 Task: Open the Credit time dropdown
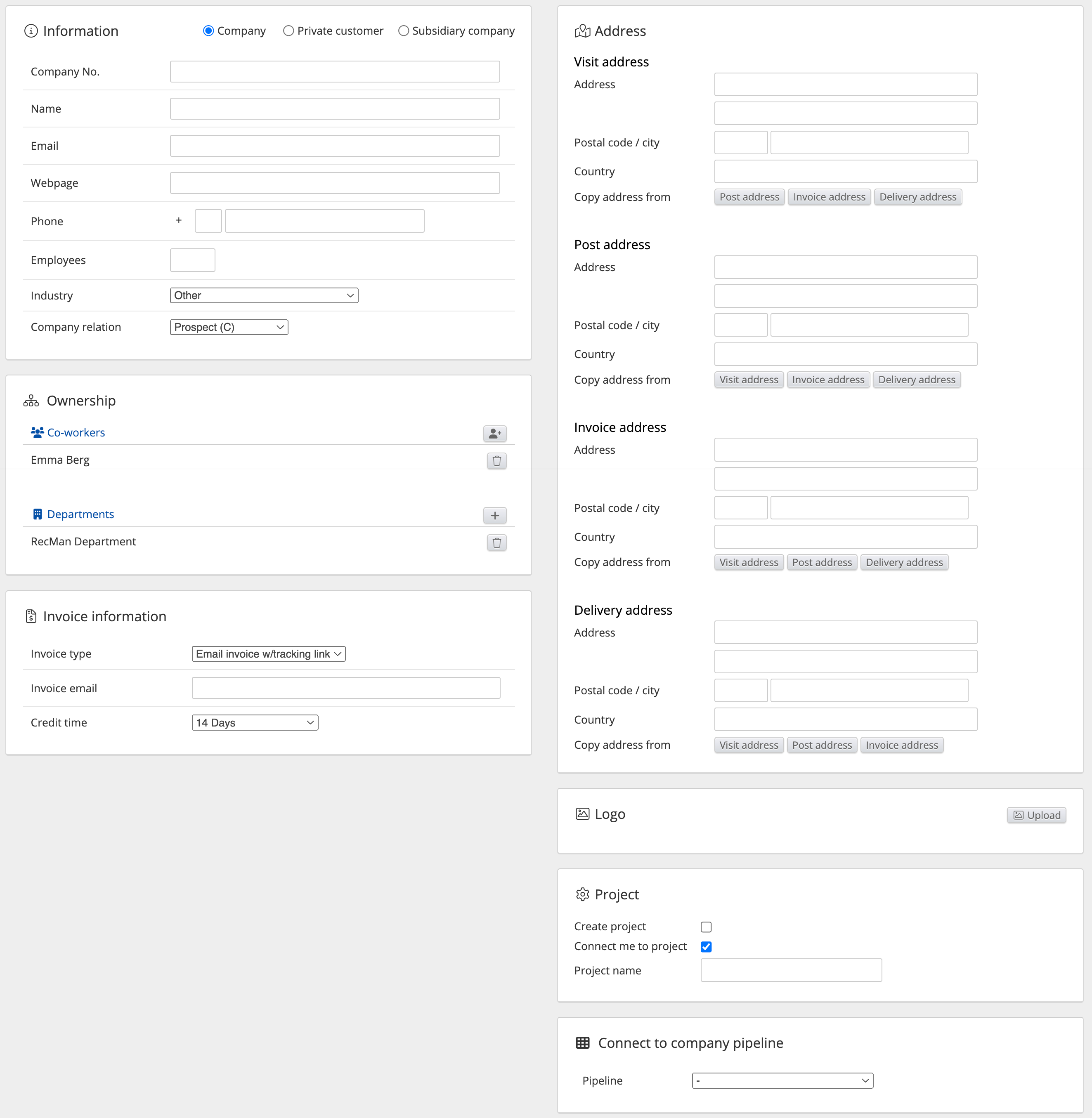255,722
